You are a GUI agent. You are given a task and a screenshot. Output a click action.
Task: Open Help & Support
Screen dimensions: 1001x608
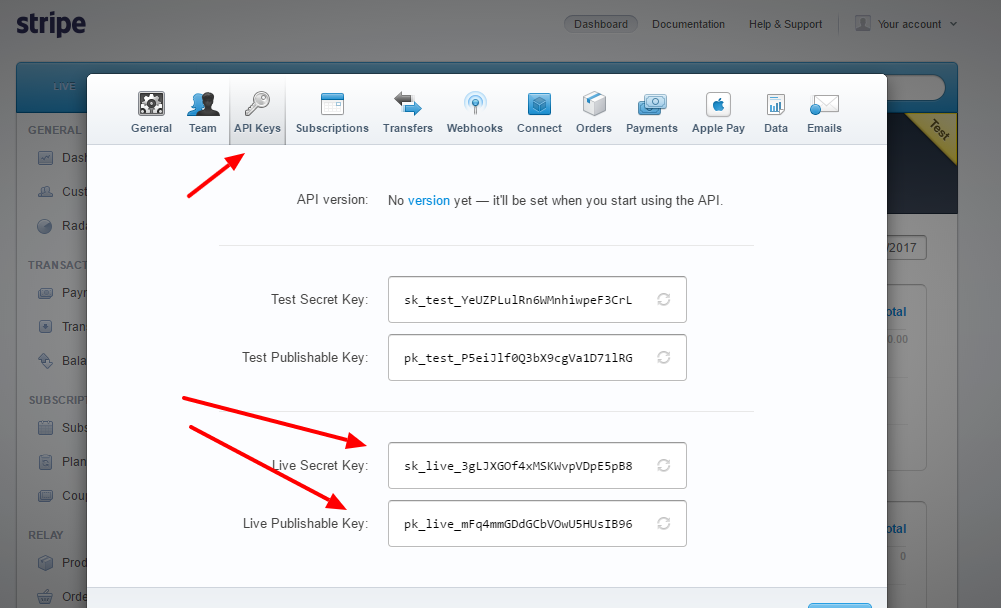click(x=785, y=24)
